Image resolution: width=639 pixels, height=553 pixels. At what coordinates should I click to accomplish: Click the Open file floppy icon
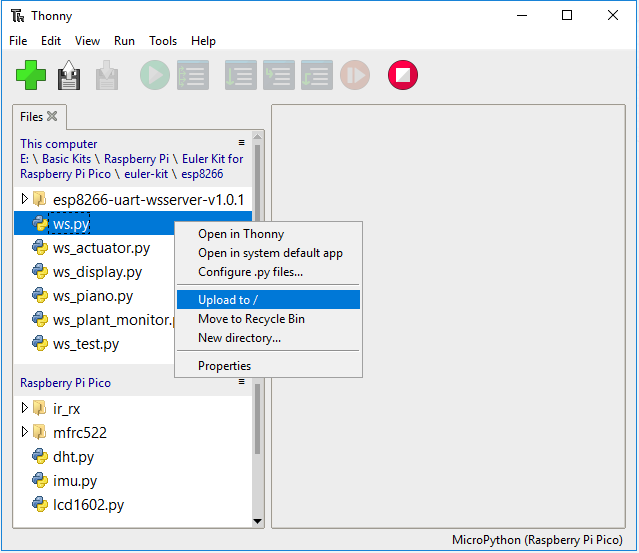69,75
